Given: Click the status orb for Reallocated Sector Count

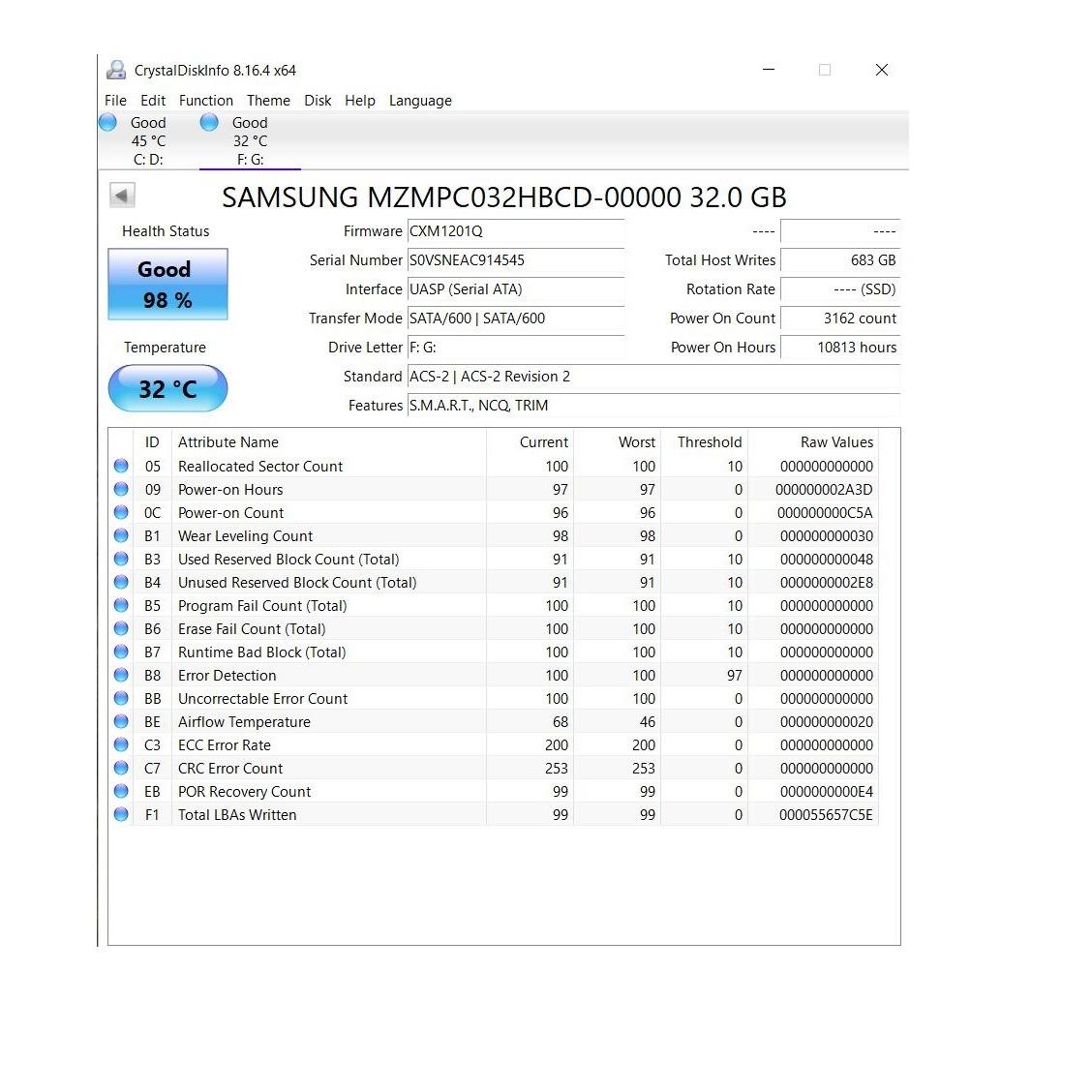Looking at the screenshot, I should (x=121, y=466).
